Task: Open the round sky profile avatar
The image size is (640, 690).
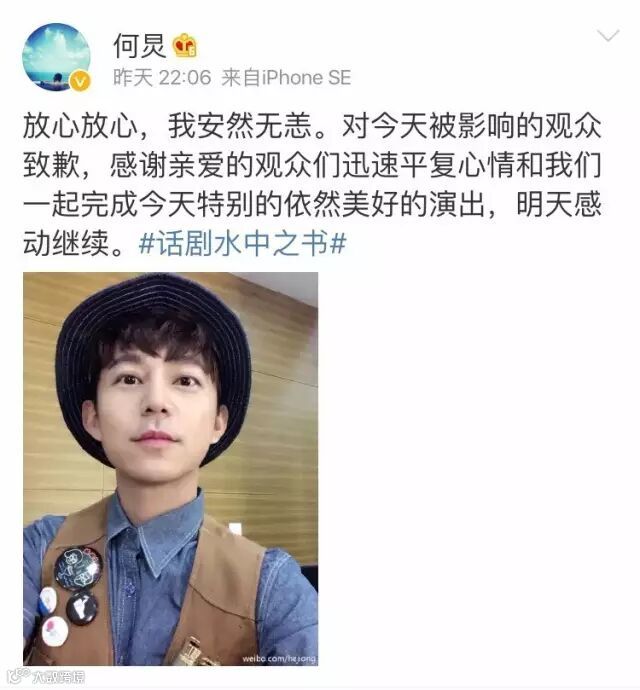Action: (x=56, y=57)
